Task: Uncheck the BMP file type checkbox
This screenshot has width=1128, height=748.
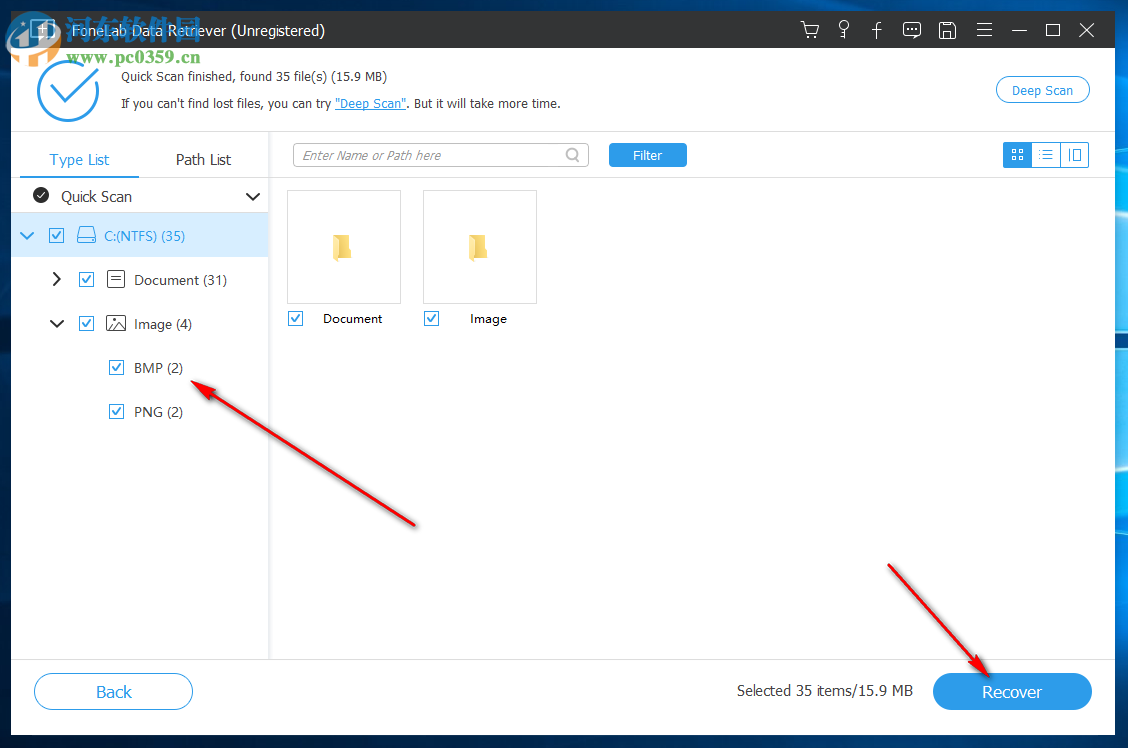Action: 116,367
